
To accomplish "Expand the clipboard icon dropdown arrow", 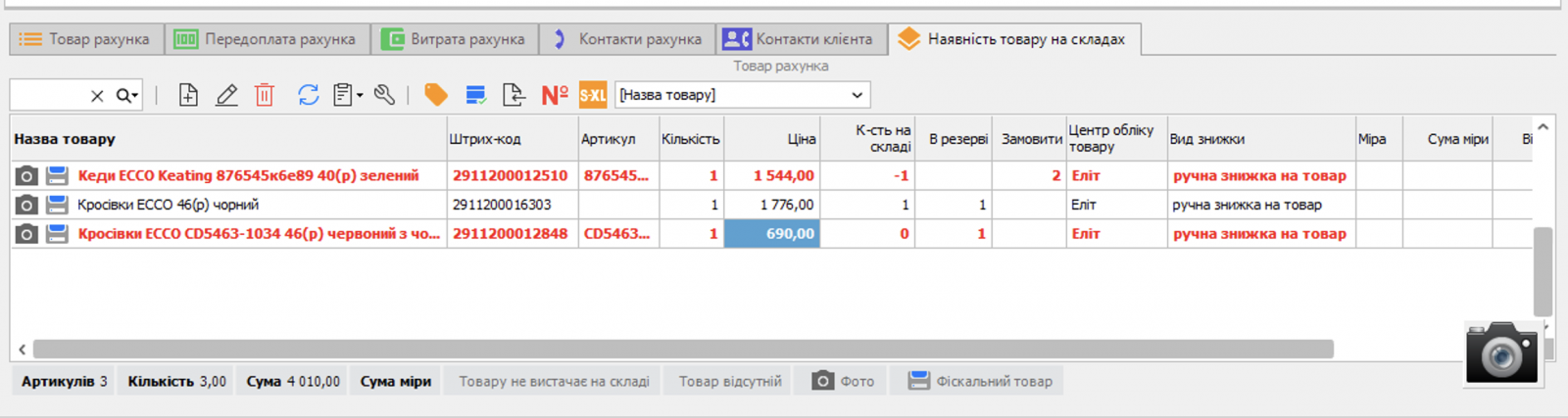I will click(360, 96).
